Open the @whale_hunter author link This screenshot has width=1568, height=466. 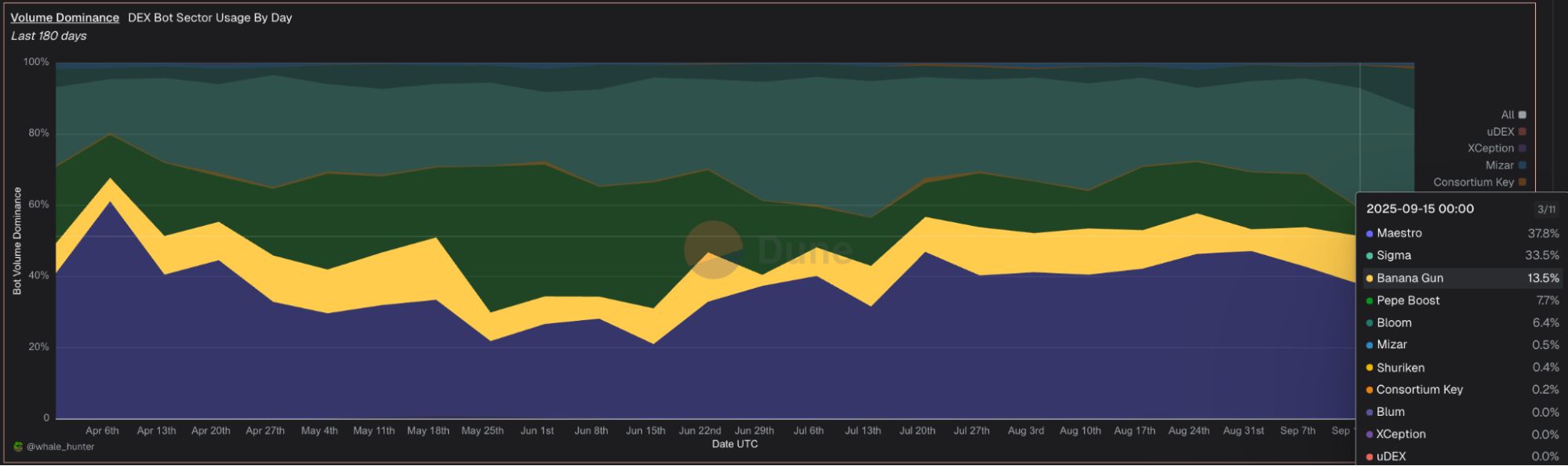pos(60,446)
